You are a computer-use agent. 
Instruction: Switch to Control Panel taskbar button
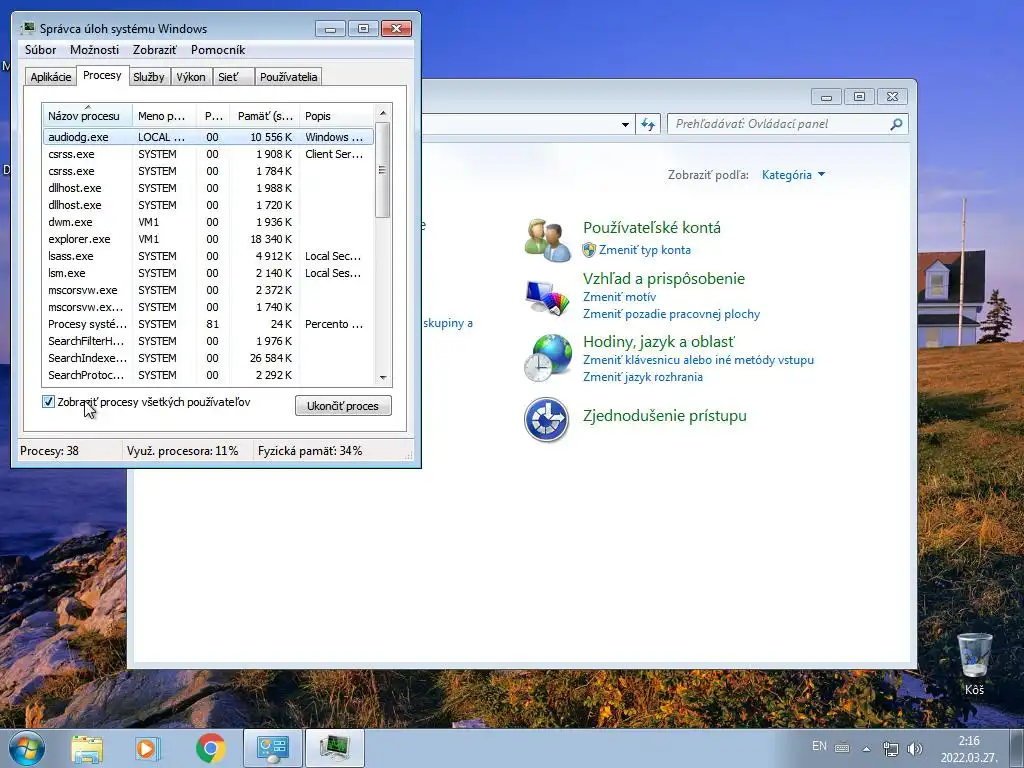coord(273,748)
